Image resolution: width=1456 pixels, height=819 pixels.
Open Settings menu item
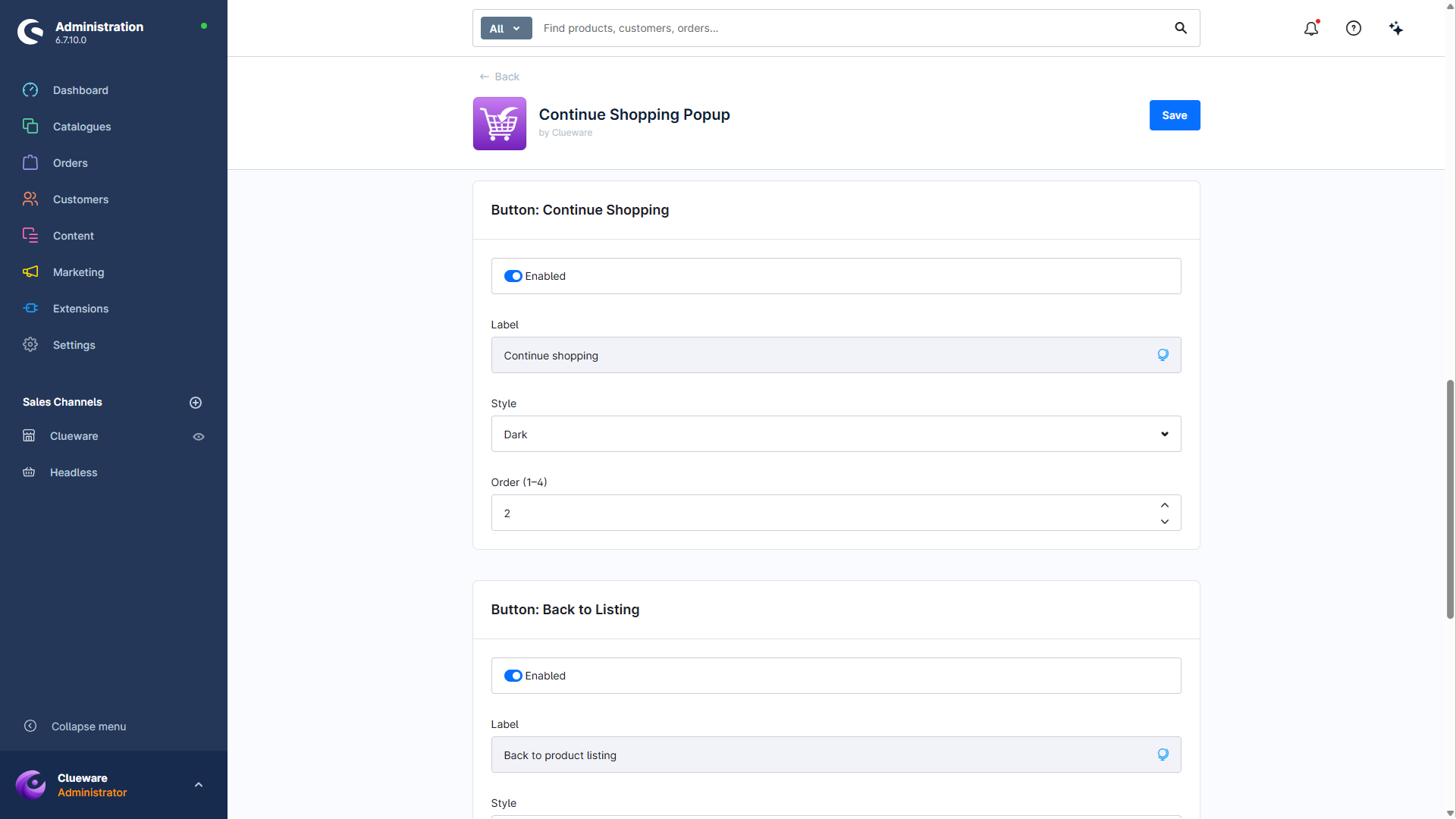(74, 345)
